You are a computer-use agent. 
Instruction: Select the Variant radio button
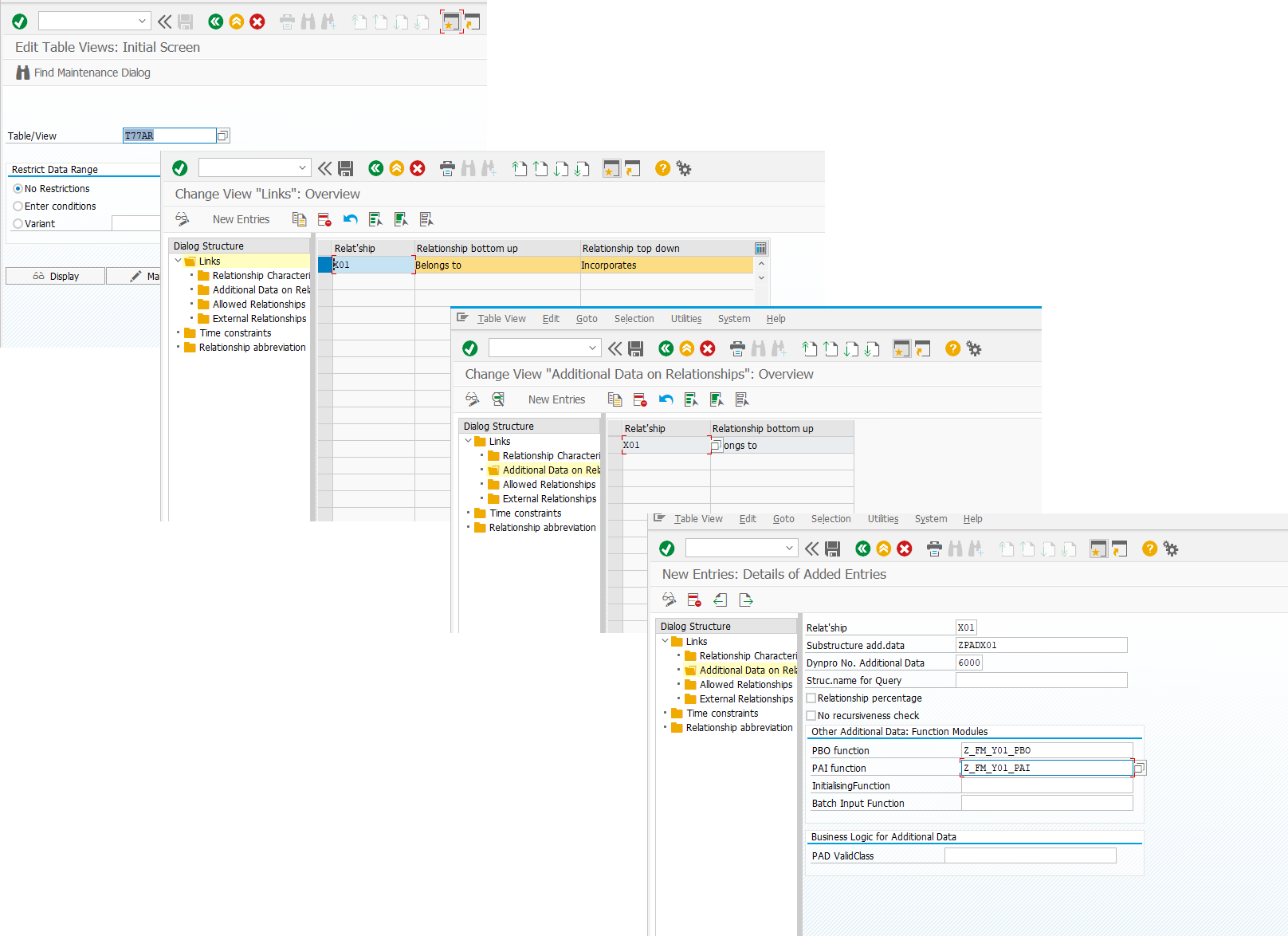[18, 224]
